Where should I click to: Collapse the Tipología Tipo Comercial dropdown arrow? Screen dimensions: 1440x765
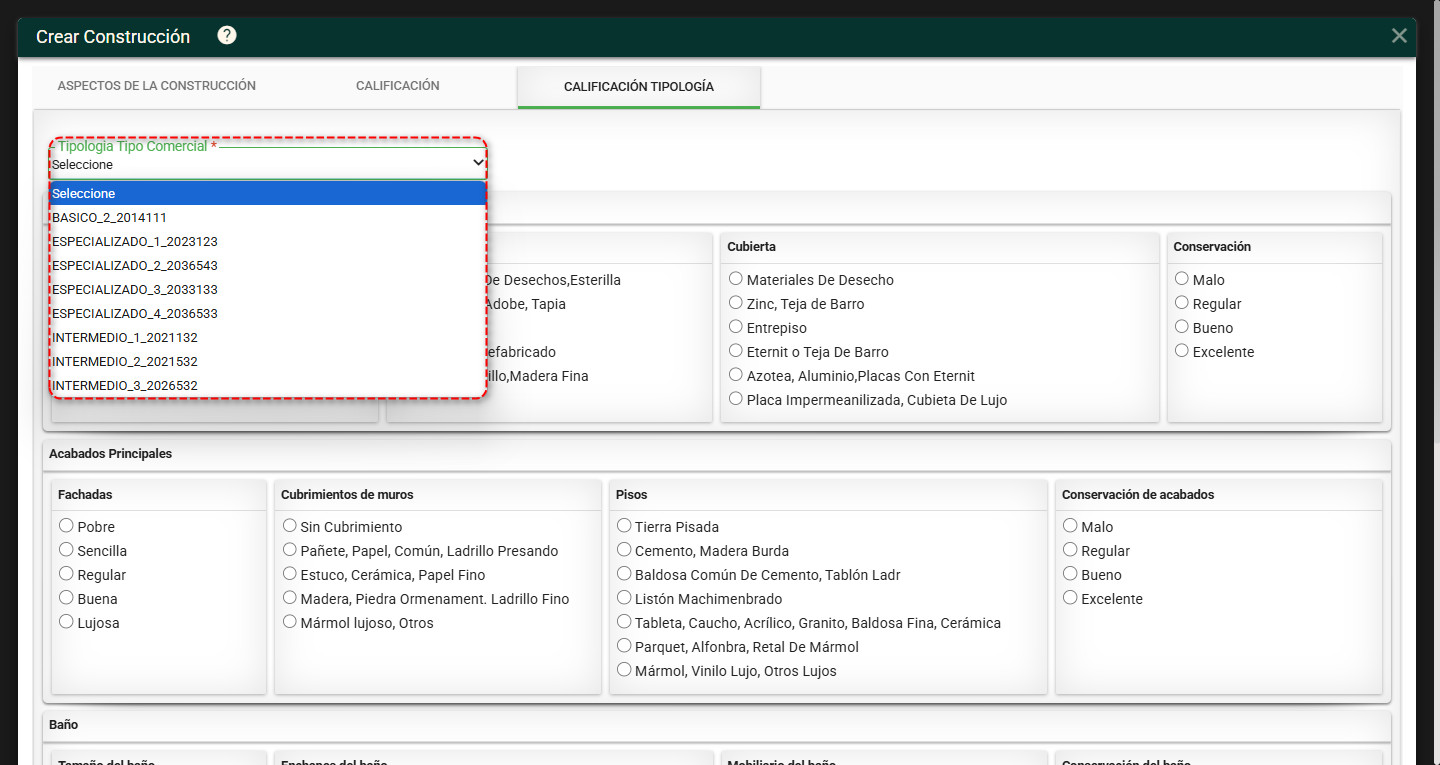(x=478, y=162)
